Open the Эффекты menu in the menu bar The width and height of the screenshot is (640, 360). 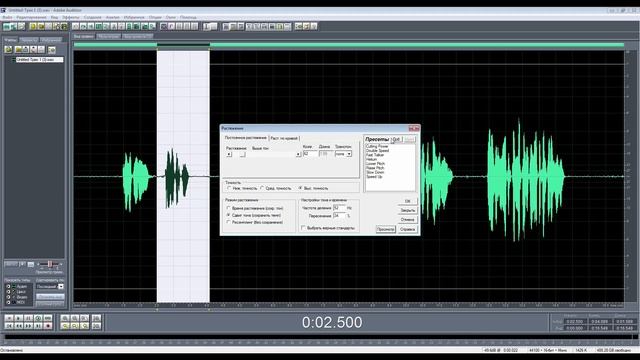point(71,18)
